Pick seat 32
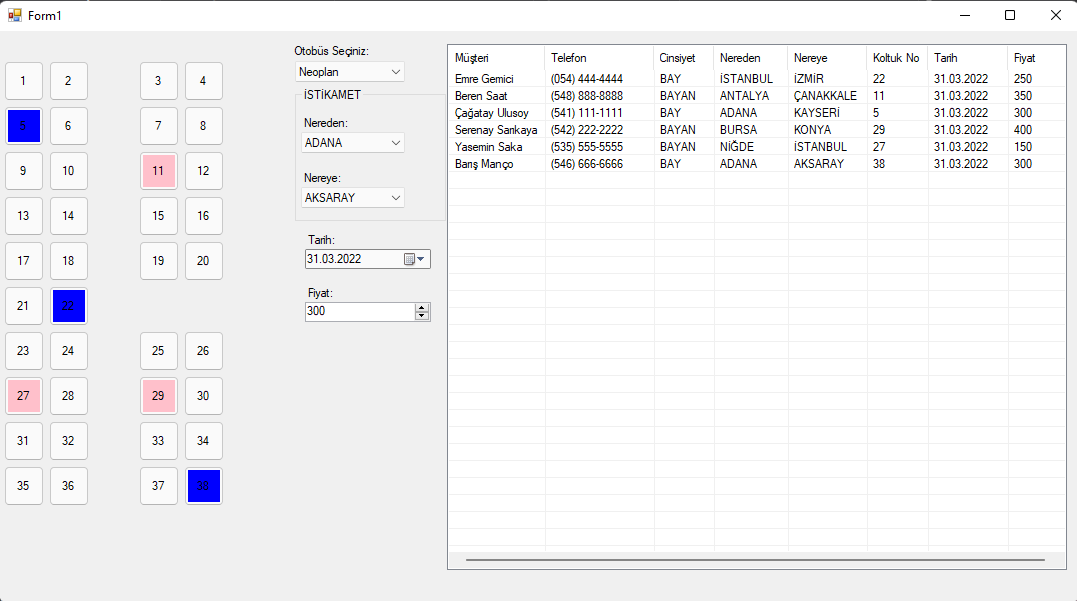 (69, 441)
